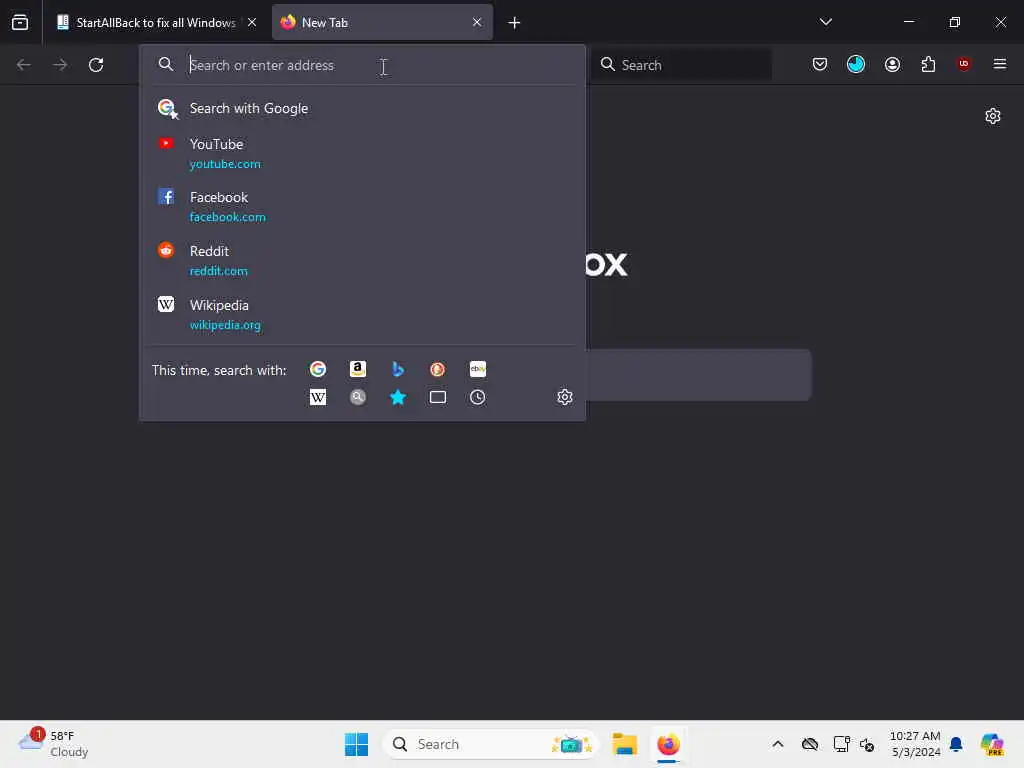Select the Facebook suggestion row
1024x768 pixels.
point(363,206)
